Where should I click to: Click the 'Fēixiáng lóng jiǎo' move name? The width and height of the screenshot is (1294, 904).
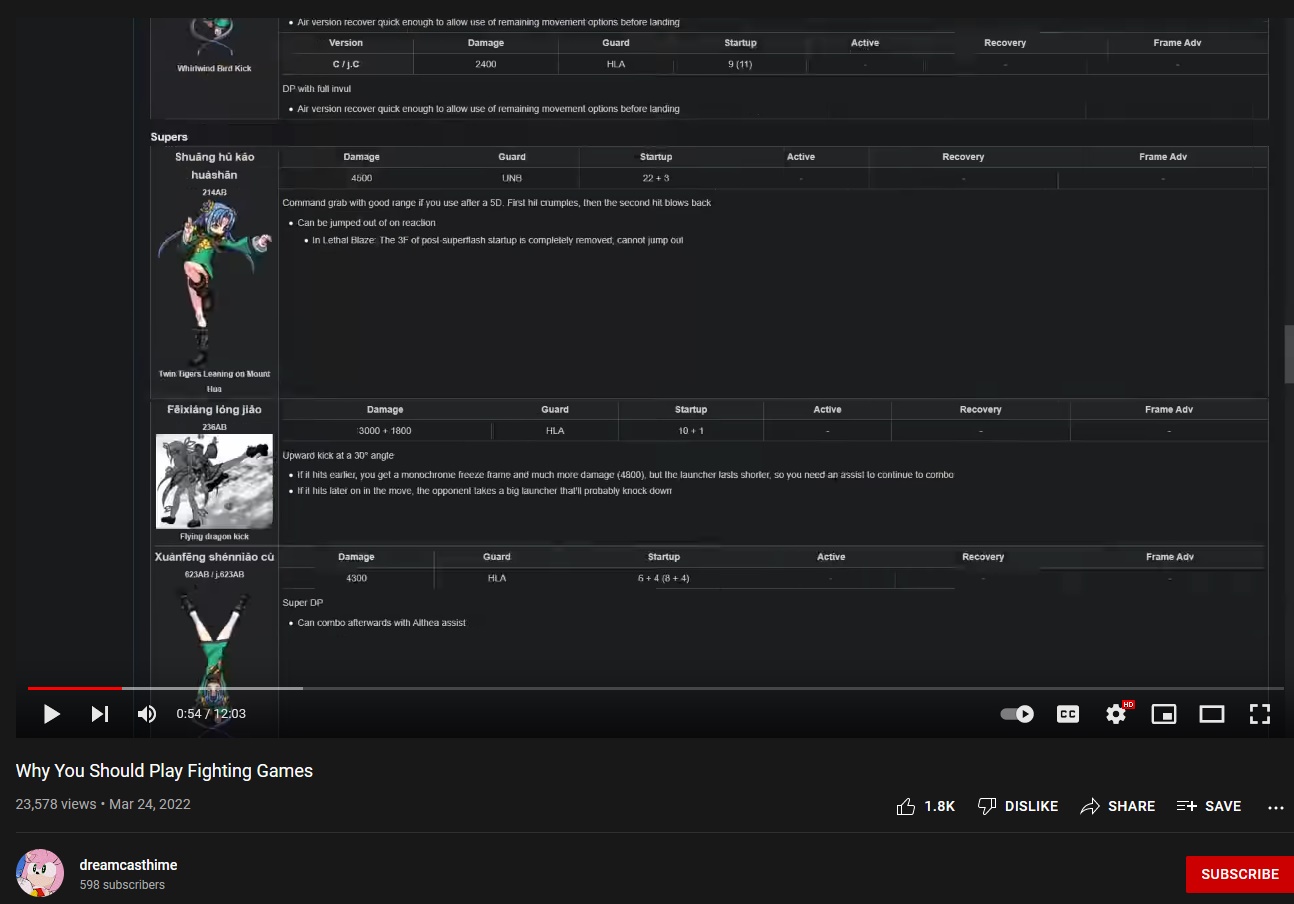tap(214, 409)
